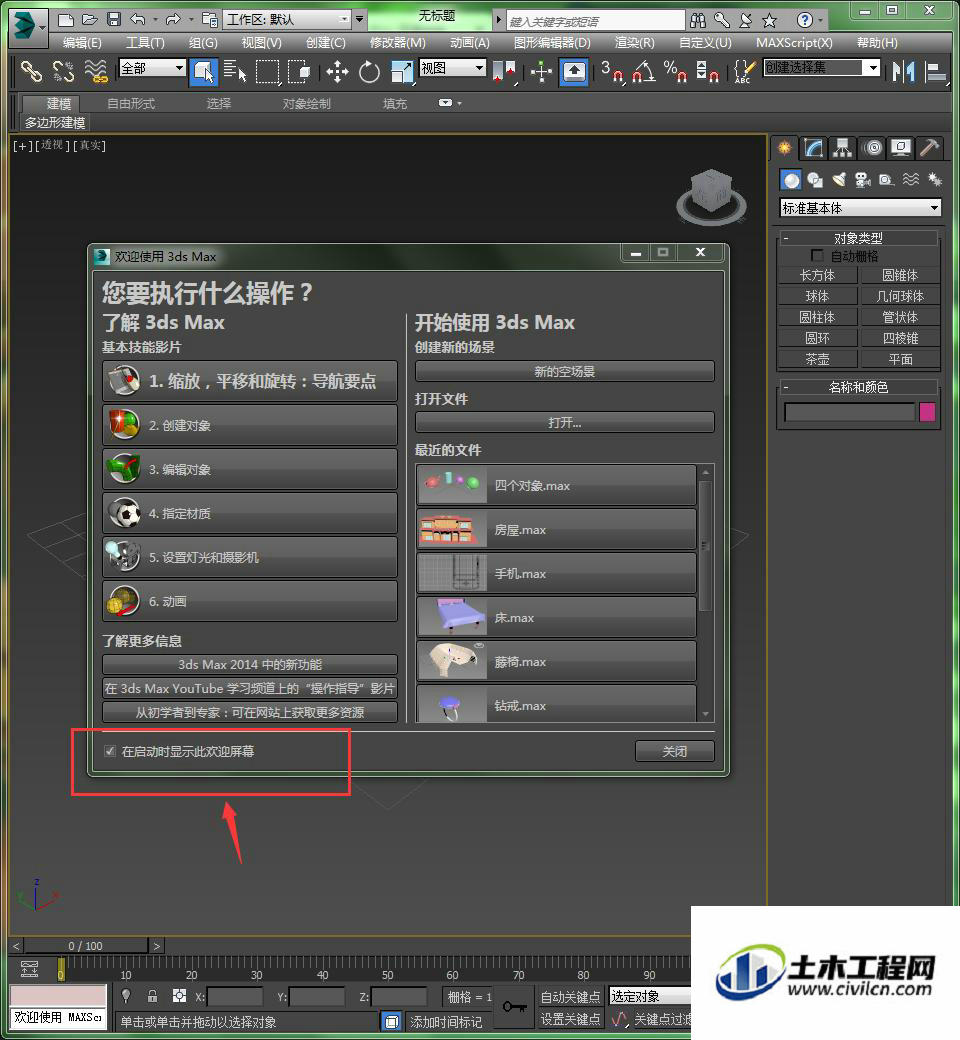
Task: Enable the 自动栅格 checkbox
Action: [x=817, y=255]
